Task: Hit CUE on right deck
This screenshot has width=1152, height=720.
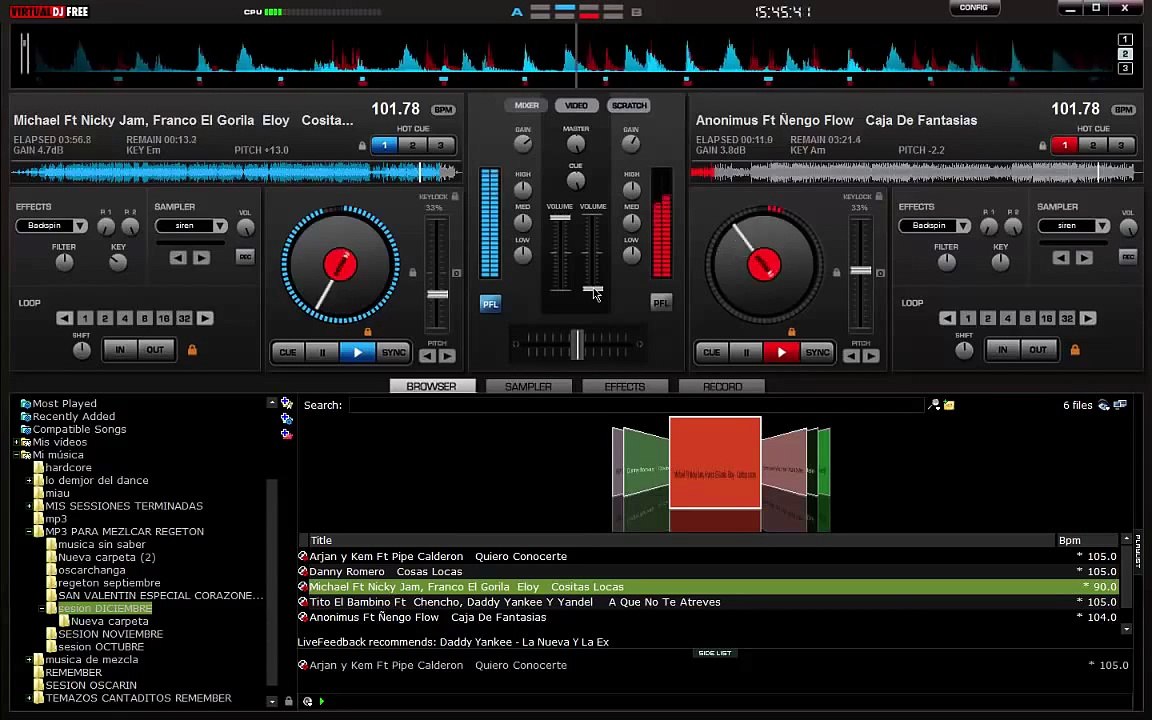Action: [712, 353]
